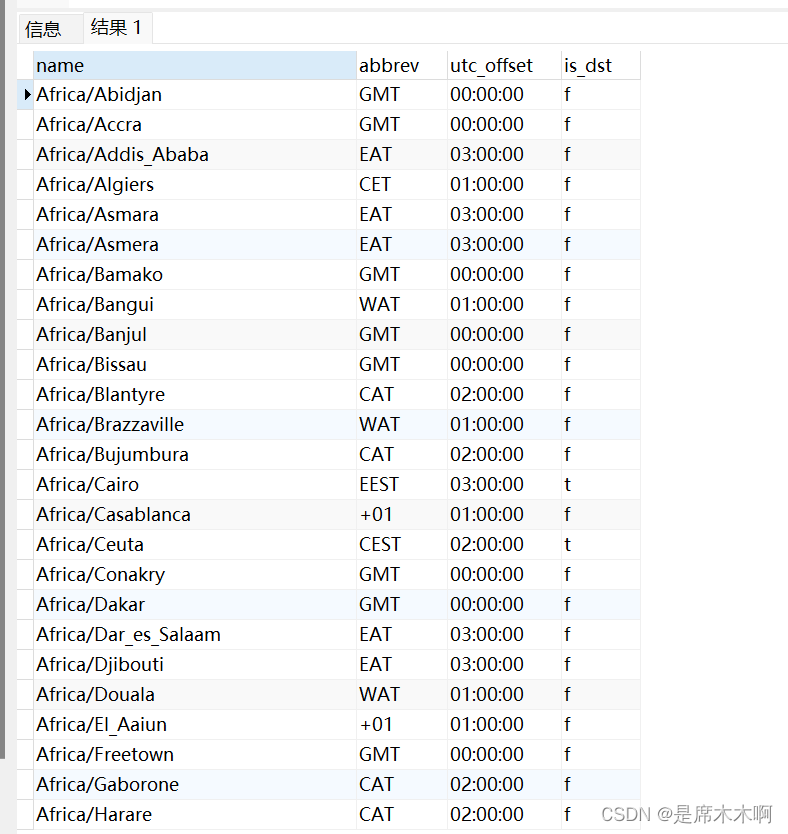Select the Africa/Harare name cell
The width and height of the screenshot is (788, 834).
point(195,814)
